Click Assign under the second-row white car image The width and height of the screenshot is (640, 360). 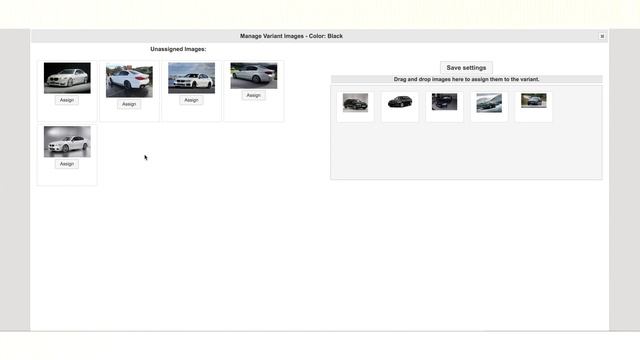(67, 164)
